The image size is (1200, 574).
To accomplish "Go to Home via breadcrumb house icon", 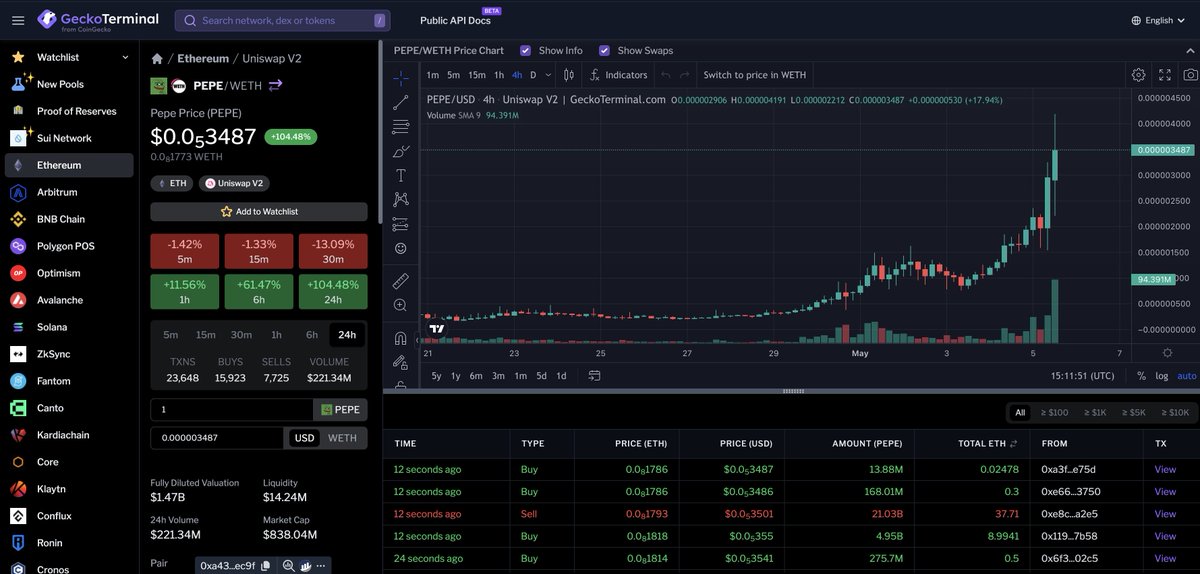I will click(x=157, y=59).
